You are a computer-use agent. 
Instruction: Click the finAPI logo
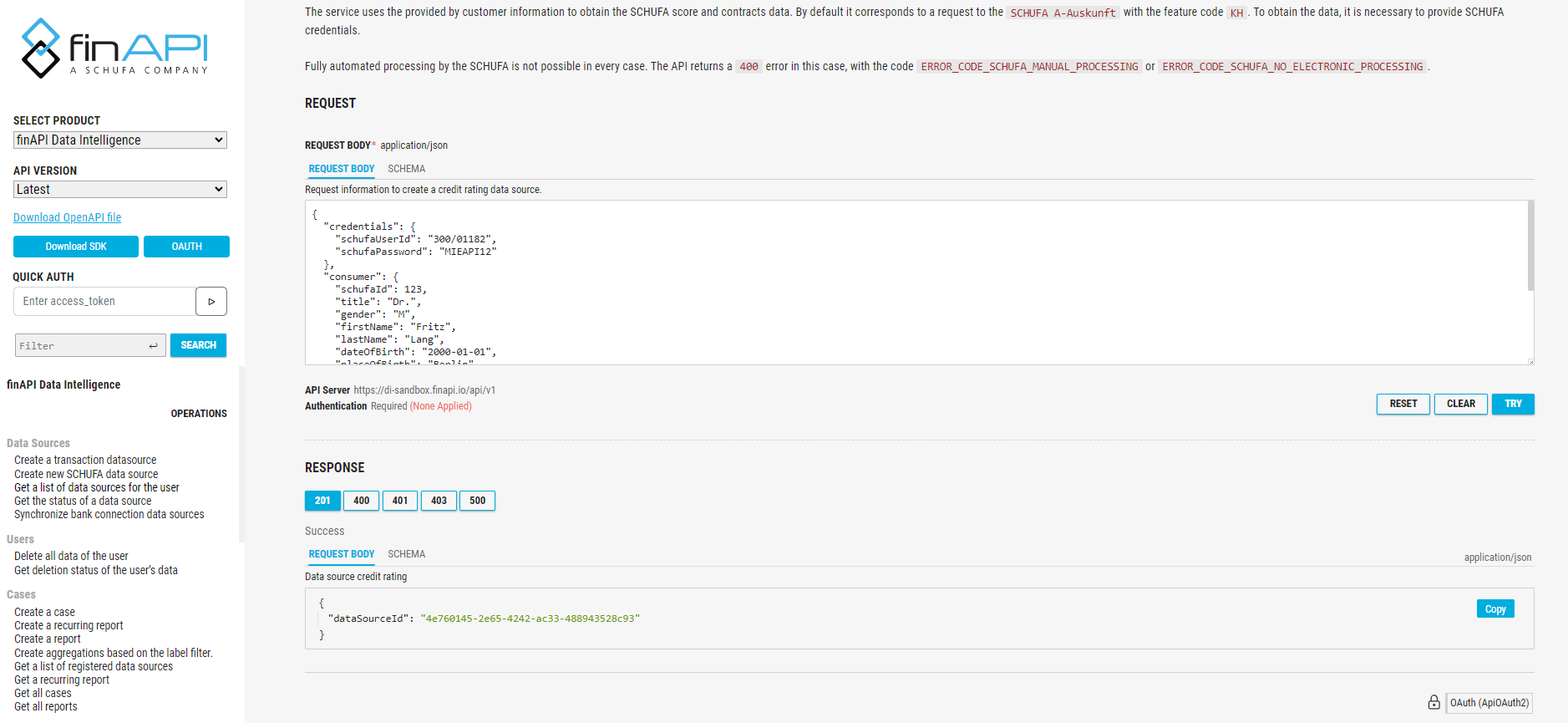point(114,48)
